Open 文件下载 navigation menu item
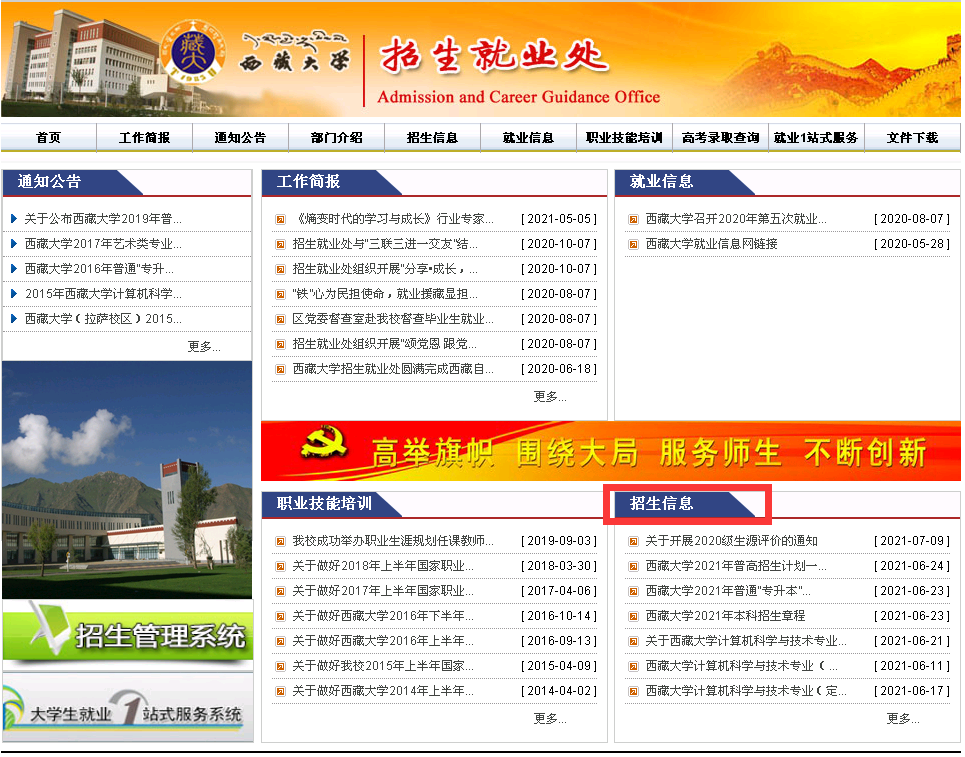 pyautogui.click(x=913, y=137)
